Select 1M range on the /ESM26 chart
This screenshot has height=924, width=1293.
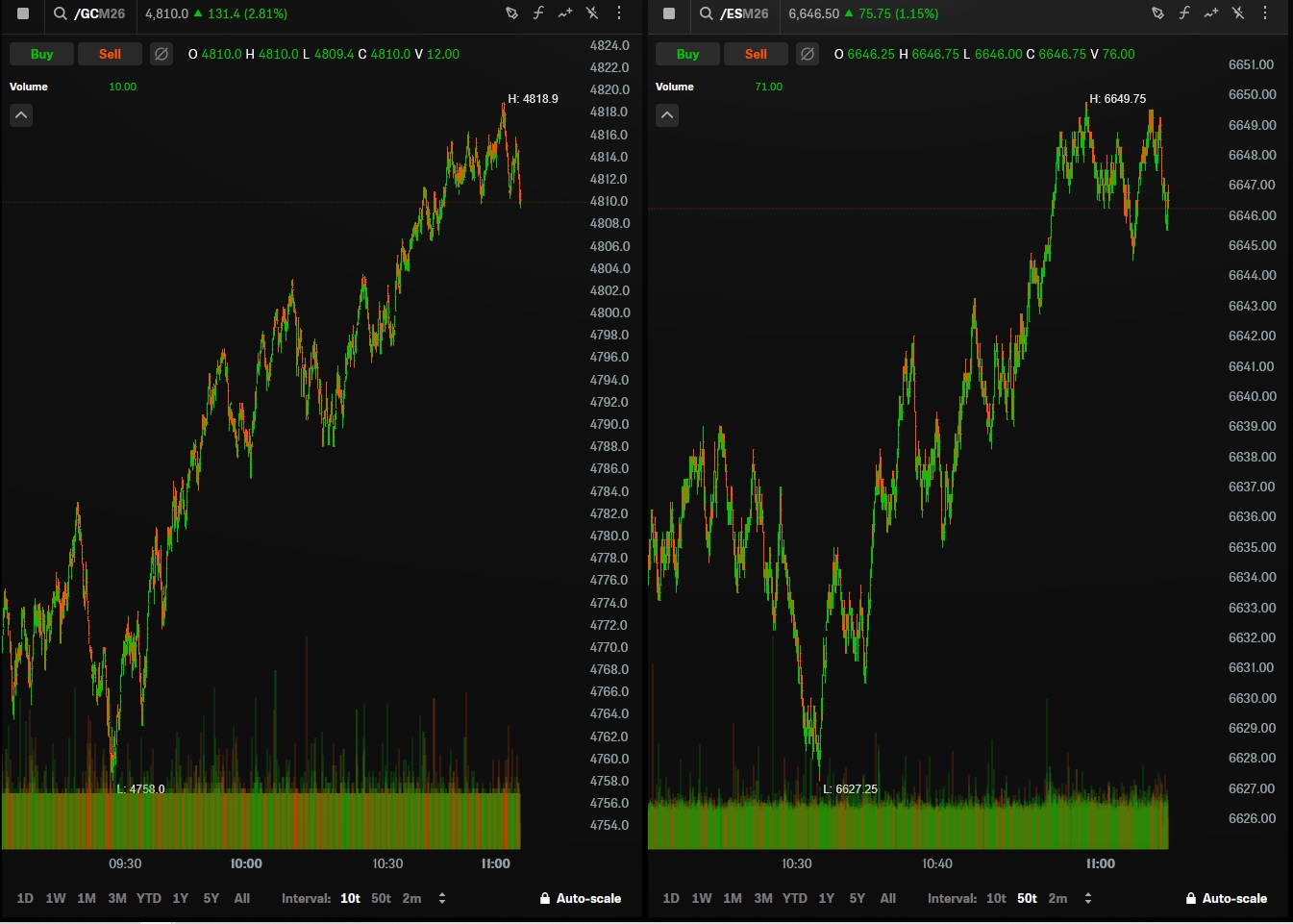pos(733,898)
